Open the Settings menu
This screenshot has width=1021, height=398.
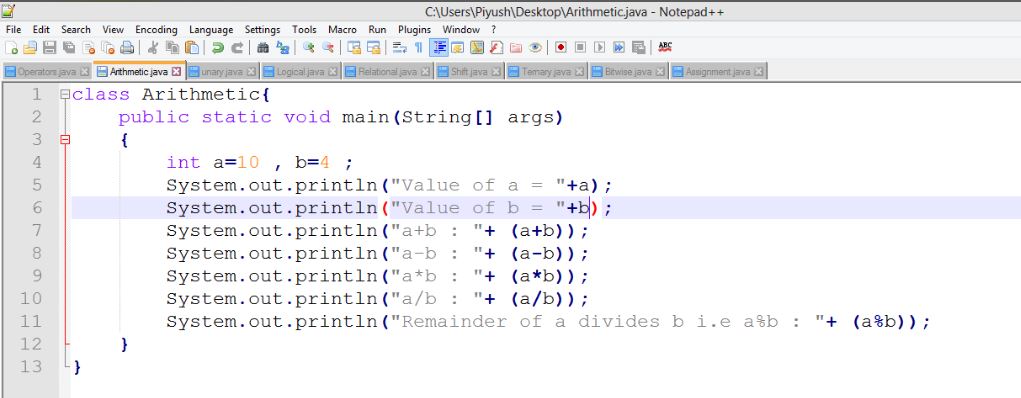pos(262,29)
